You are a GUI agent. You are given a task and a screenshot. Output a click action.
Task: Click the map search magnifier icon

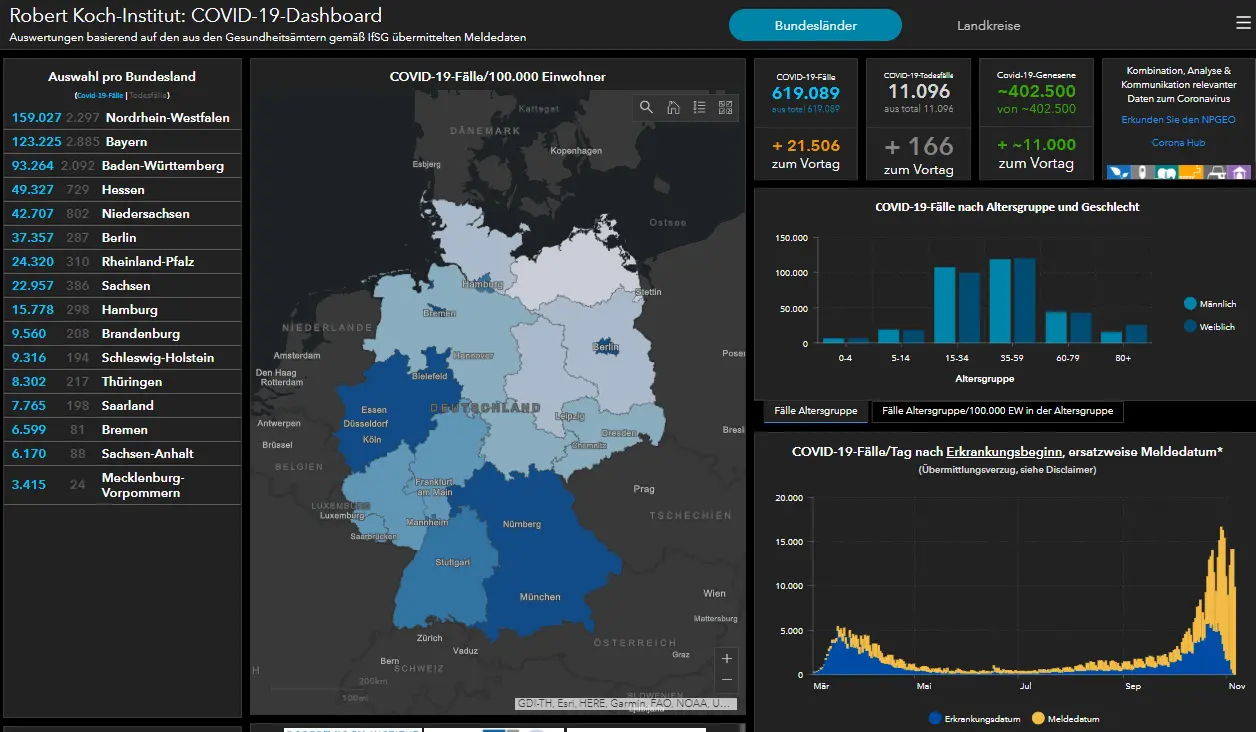(646, 107)
